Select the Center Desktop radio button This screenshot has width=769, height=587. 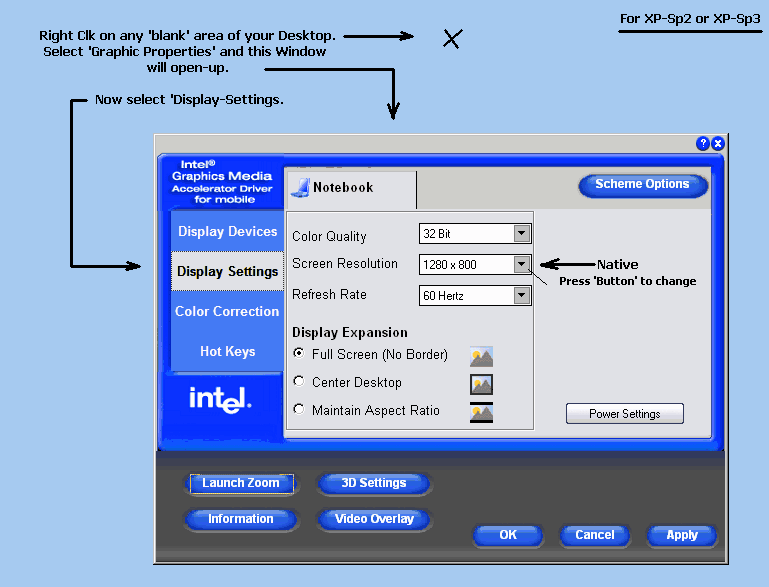[299, 381]
